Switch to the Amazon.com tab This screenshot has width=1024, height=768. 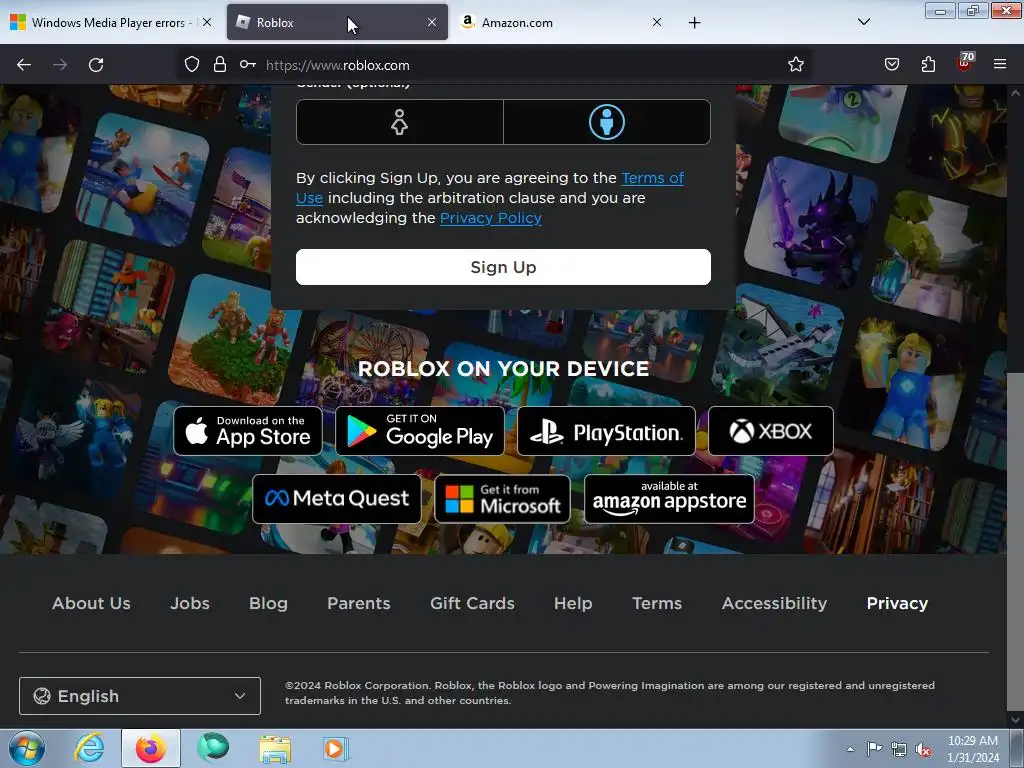tap(562, 23)
